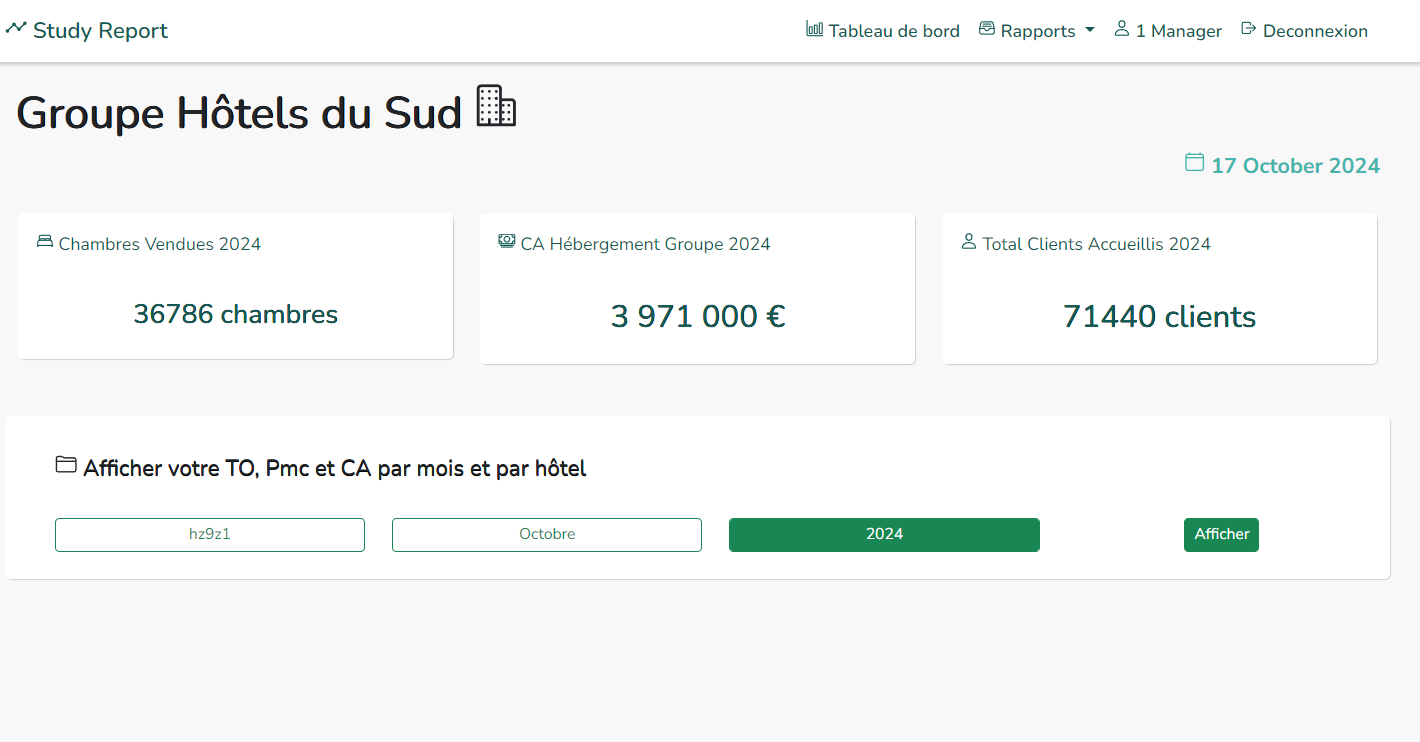Expand the Rapports dropdown caret
The height and width of the screenshot is (742, 1420).
point(1090,30)
